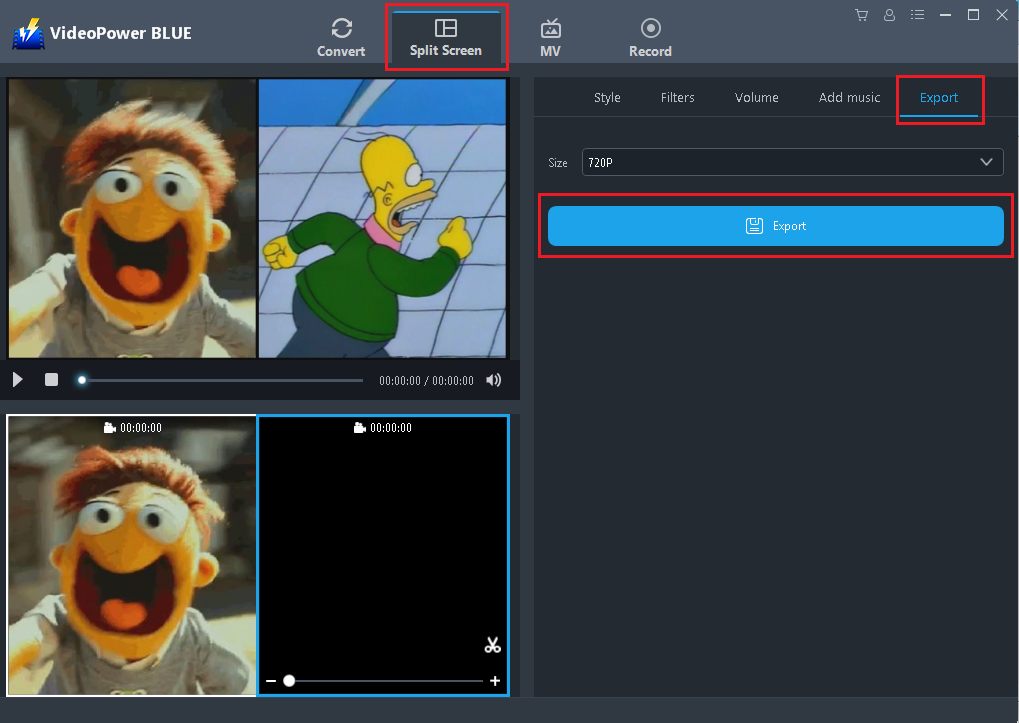Select the first clip thumbnail
Screen dimensions: 1019x723
tap(130, 555)
